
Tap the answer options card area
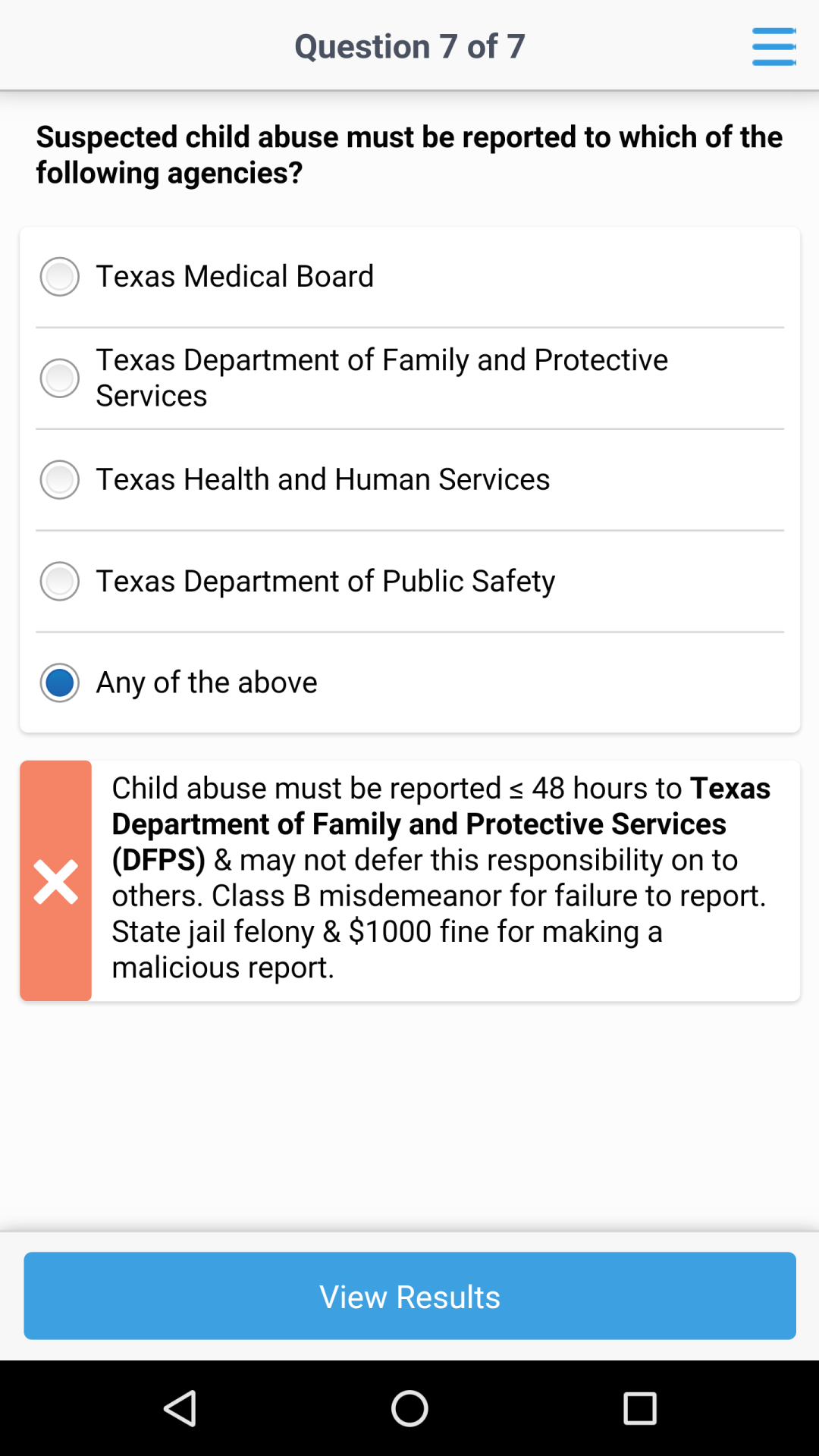pyautogui.click(x=409, y=478)
